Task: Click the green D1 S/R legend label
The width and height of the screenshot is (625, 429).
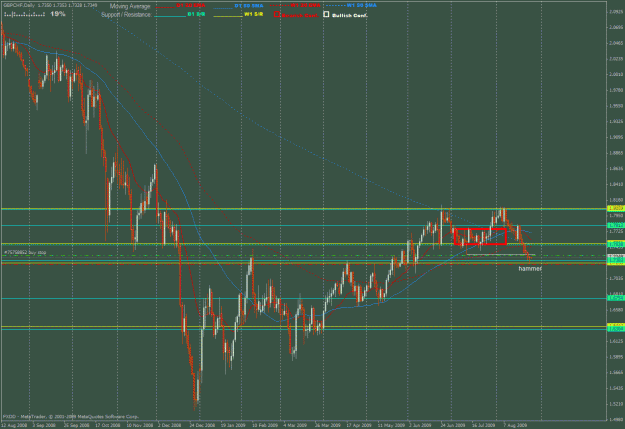Action: [196, 14]
